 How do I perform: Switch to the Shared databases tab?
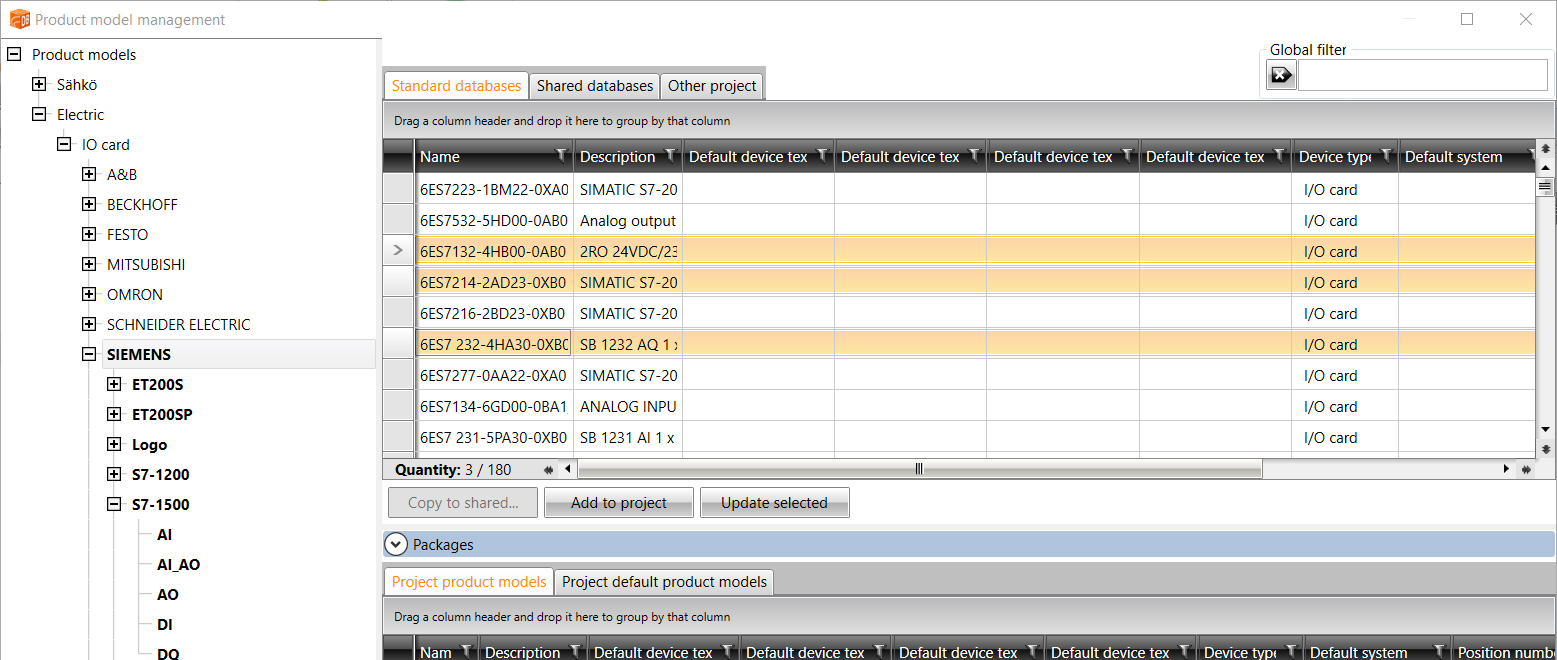595,86
